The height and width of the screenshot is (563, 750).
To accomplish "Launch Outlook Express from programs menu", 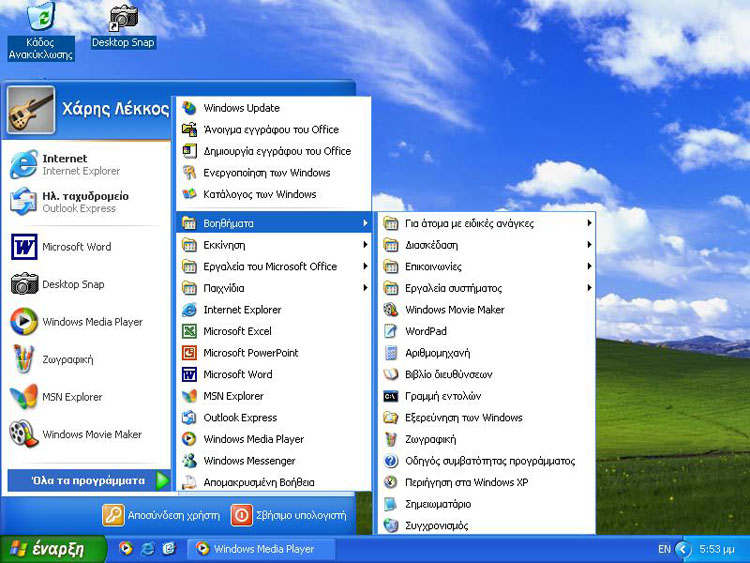I will click(x=274, y=418).
